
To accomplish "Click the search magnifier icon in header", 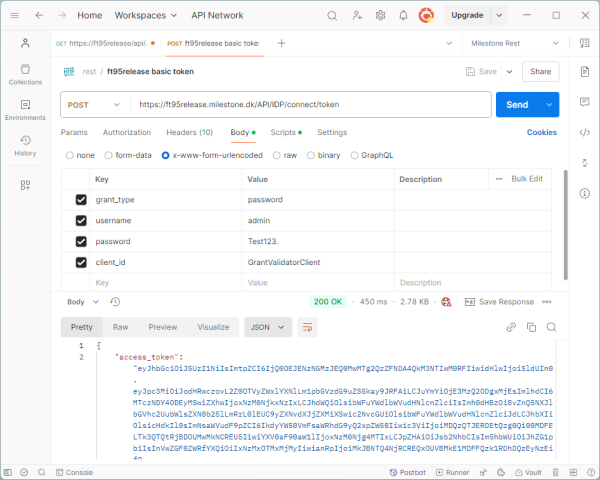I will point(332,15).
